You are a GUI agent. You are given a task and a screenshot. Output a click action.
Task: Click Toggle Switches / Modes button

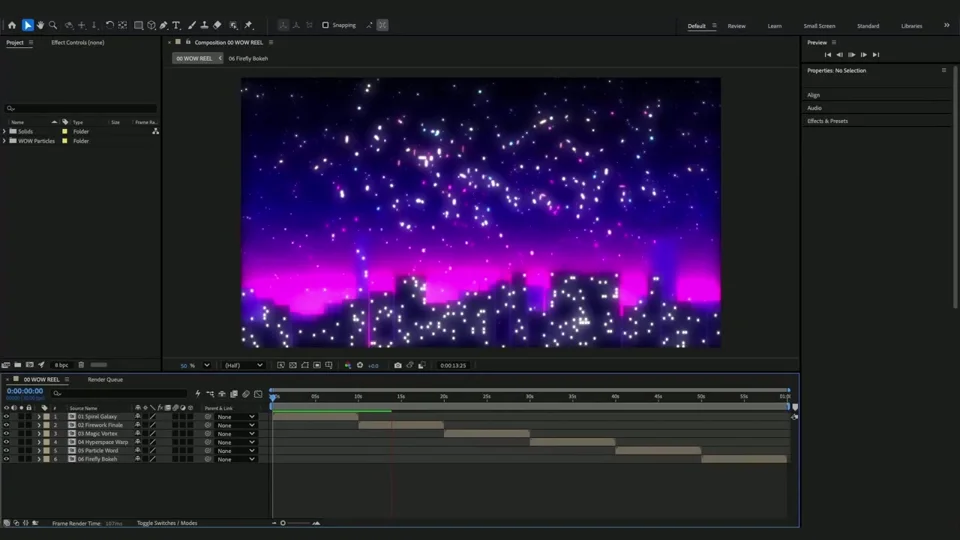click(x=167, y=523)
